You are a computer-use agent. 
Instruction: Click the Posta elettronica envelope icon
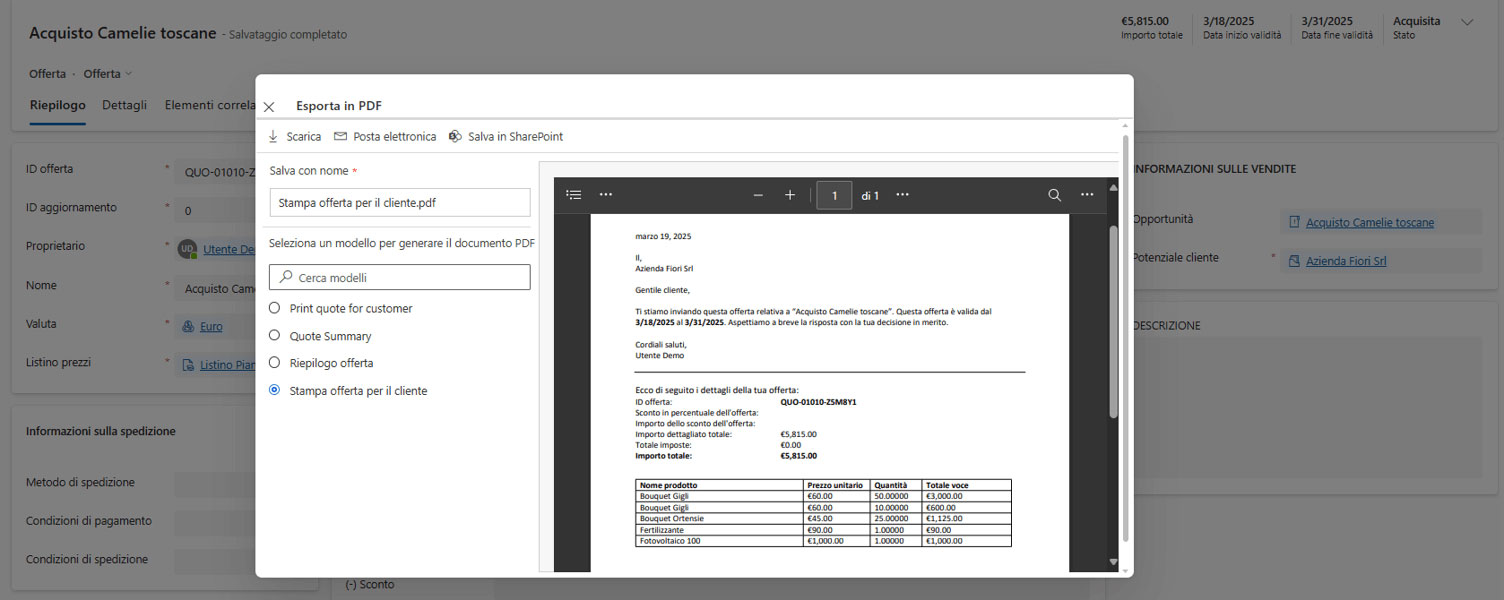(x=340, y=137)
